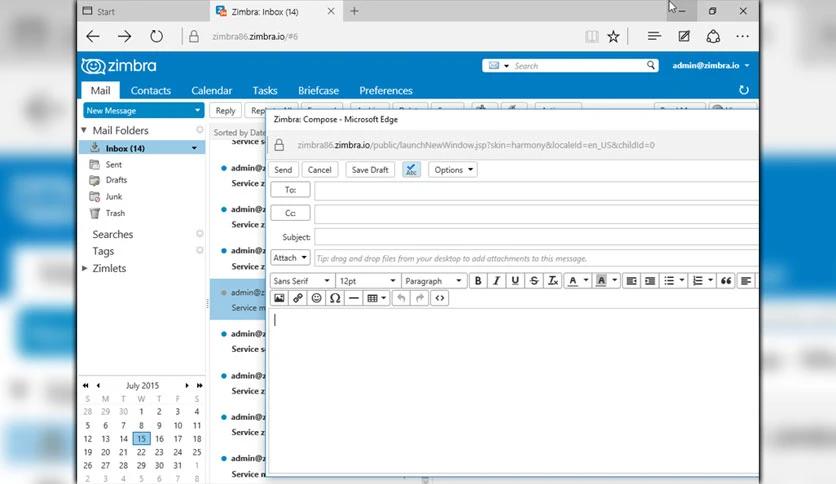836x484 pixels.
Task: Open the font family Sans Serif dropdown
Action: click(x=302, y=281)
